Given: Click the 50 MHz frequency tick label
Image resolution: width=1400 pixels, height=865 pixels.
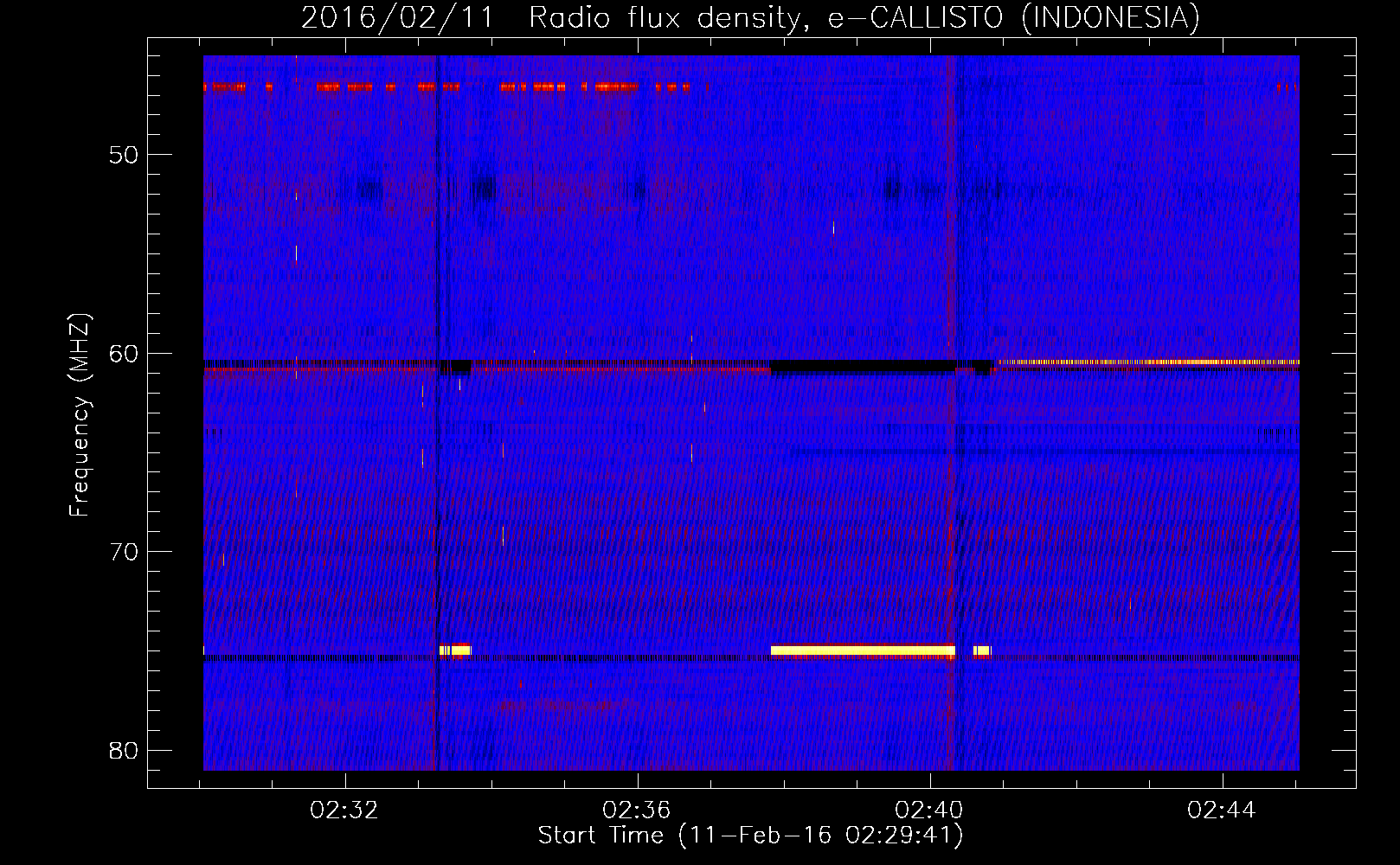Looking at the screenshot, I should (x=124, y=155).
